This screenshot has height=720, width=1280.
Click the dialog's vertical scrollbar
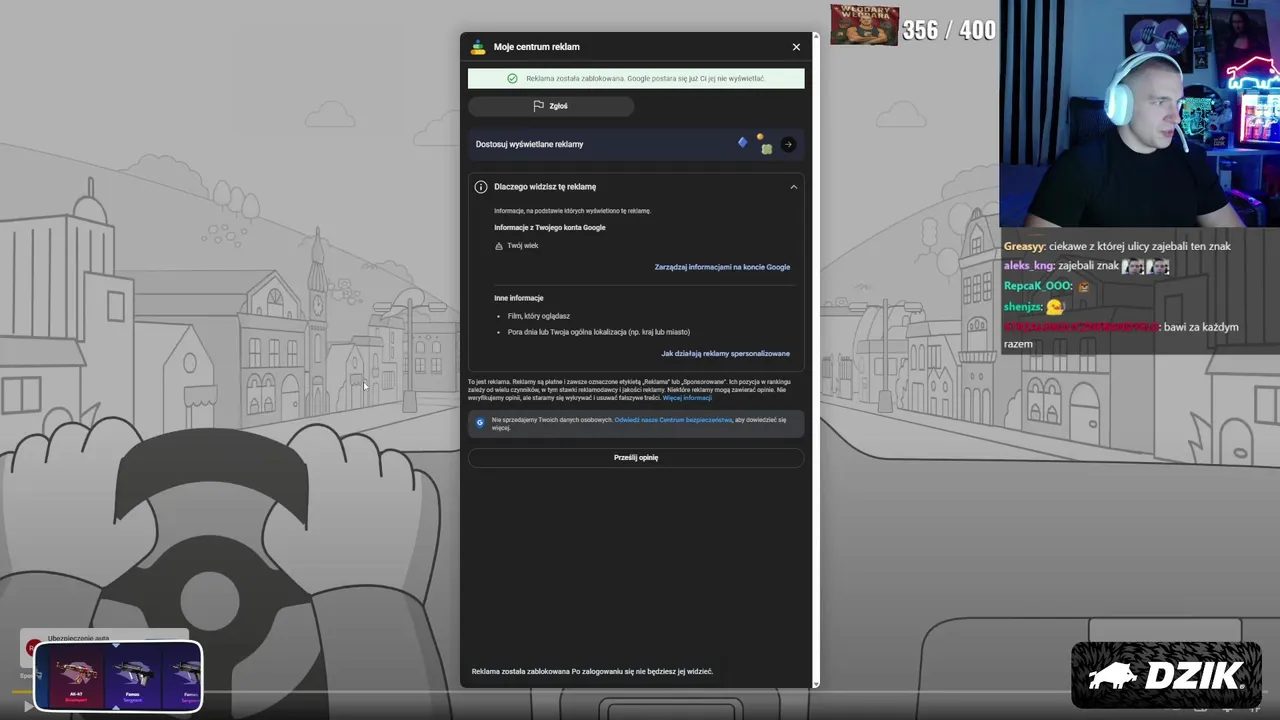coord(816,360)
